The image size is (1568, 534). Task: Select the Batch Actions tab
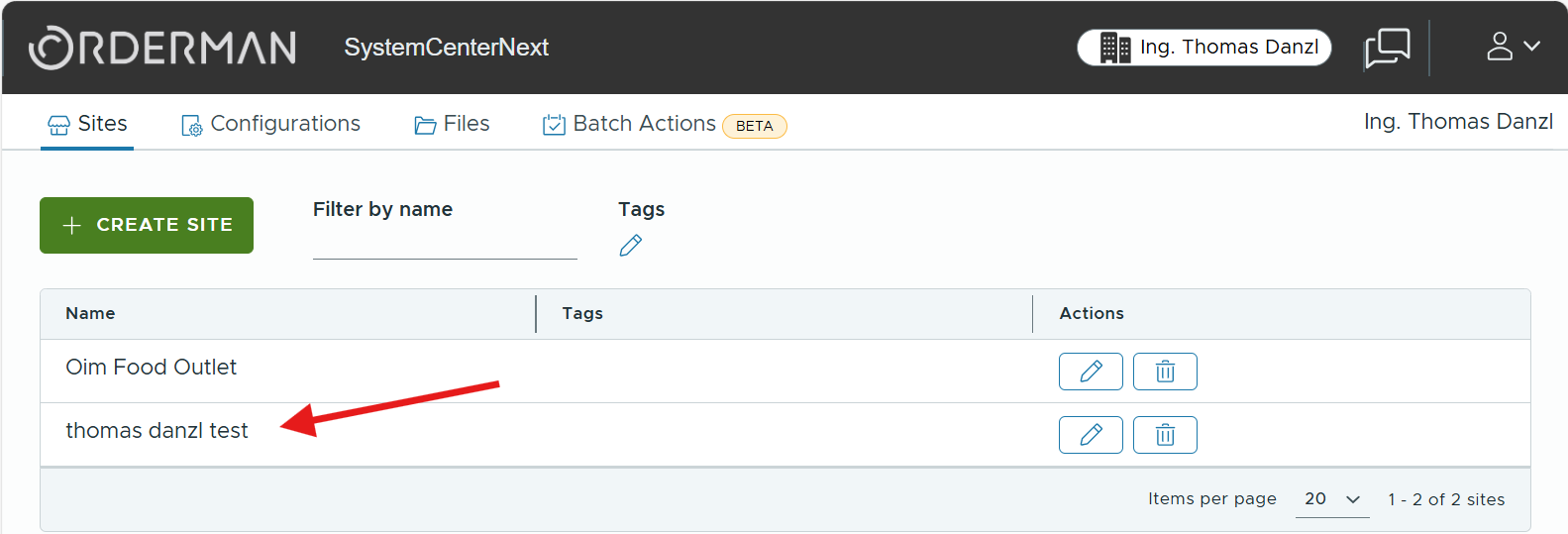[x=644, y=124]
